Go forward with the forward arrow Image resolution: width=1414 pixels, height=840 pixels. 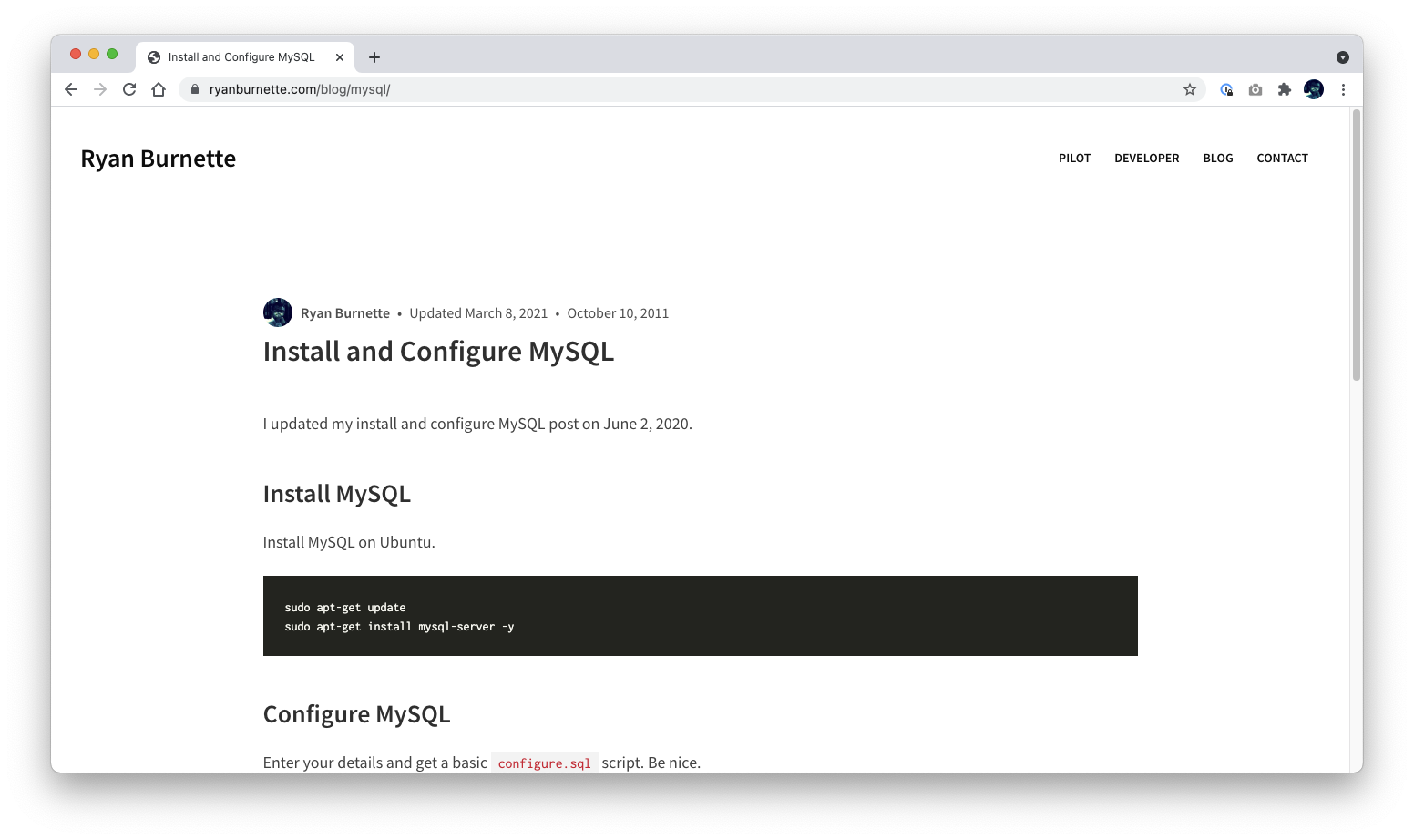coord(100,89)
